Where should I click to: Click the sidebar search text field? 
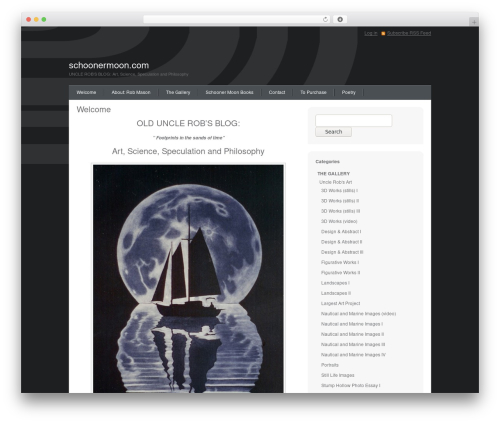coord(354,120)
